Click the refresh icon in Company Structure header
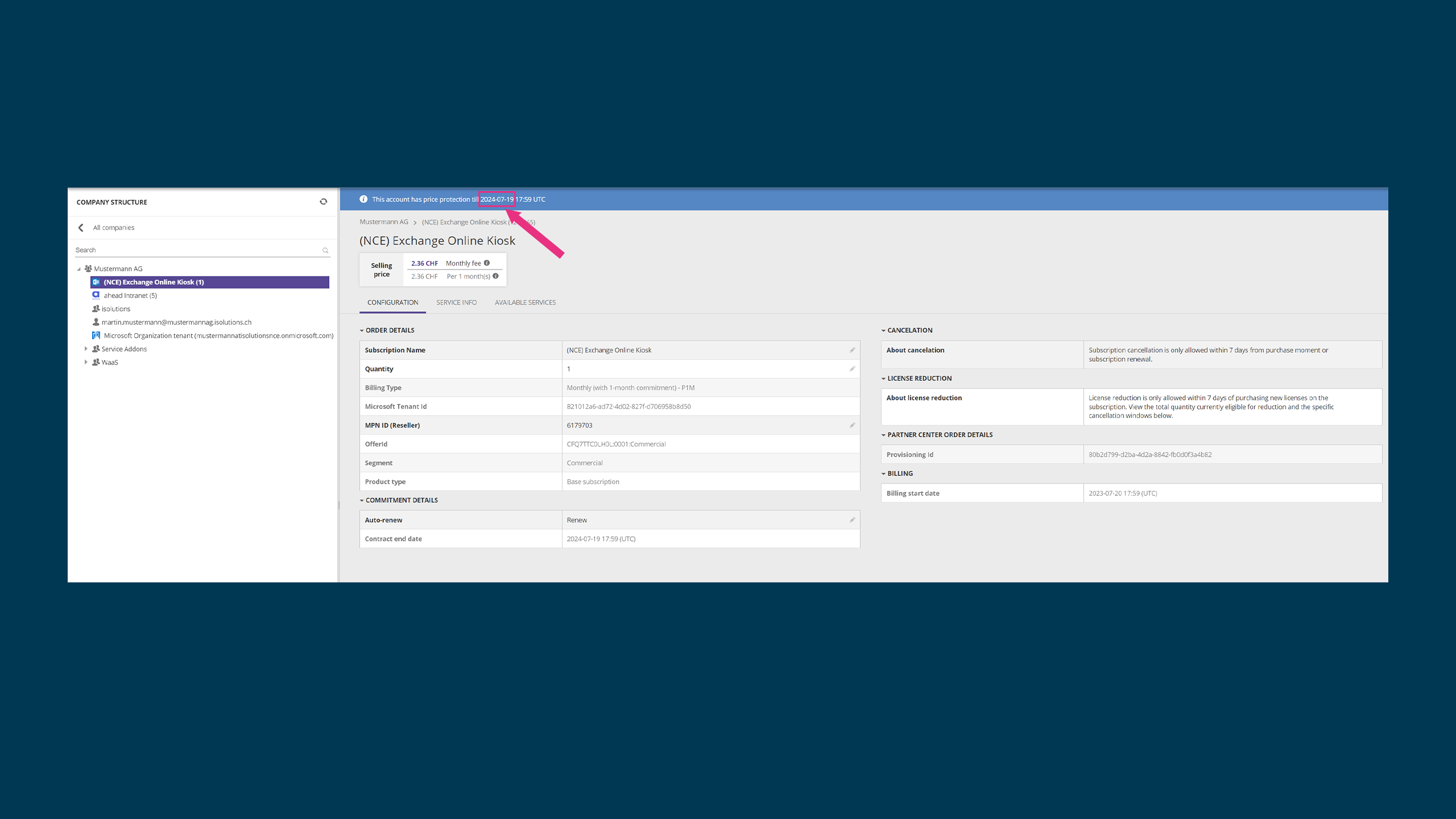 [323, 201]
